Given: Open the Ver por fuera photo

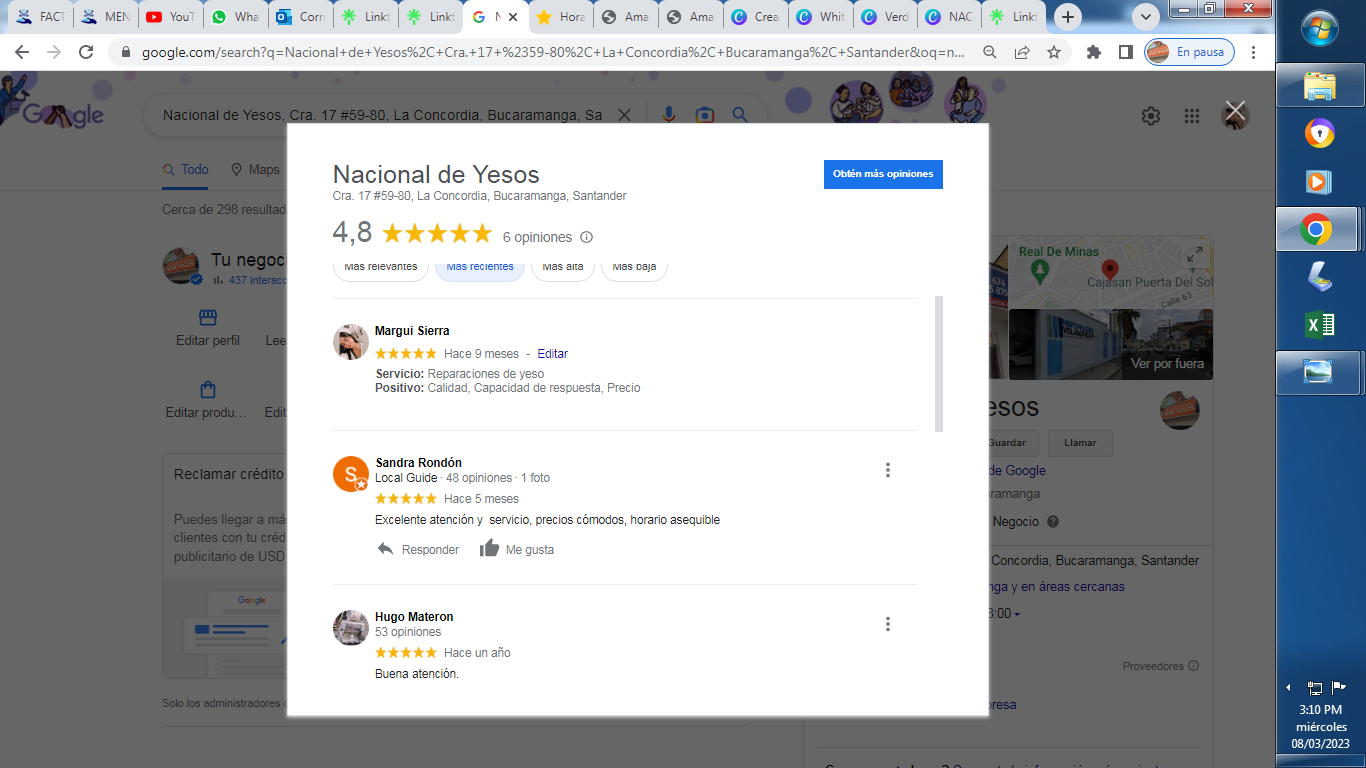Looking at the screenshot, I should (x=1111, y=344).
